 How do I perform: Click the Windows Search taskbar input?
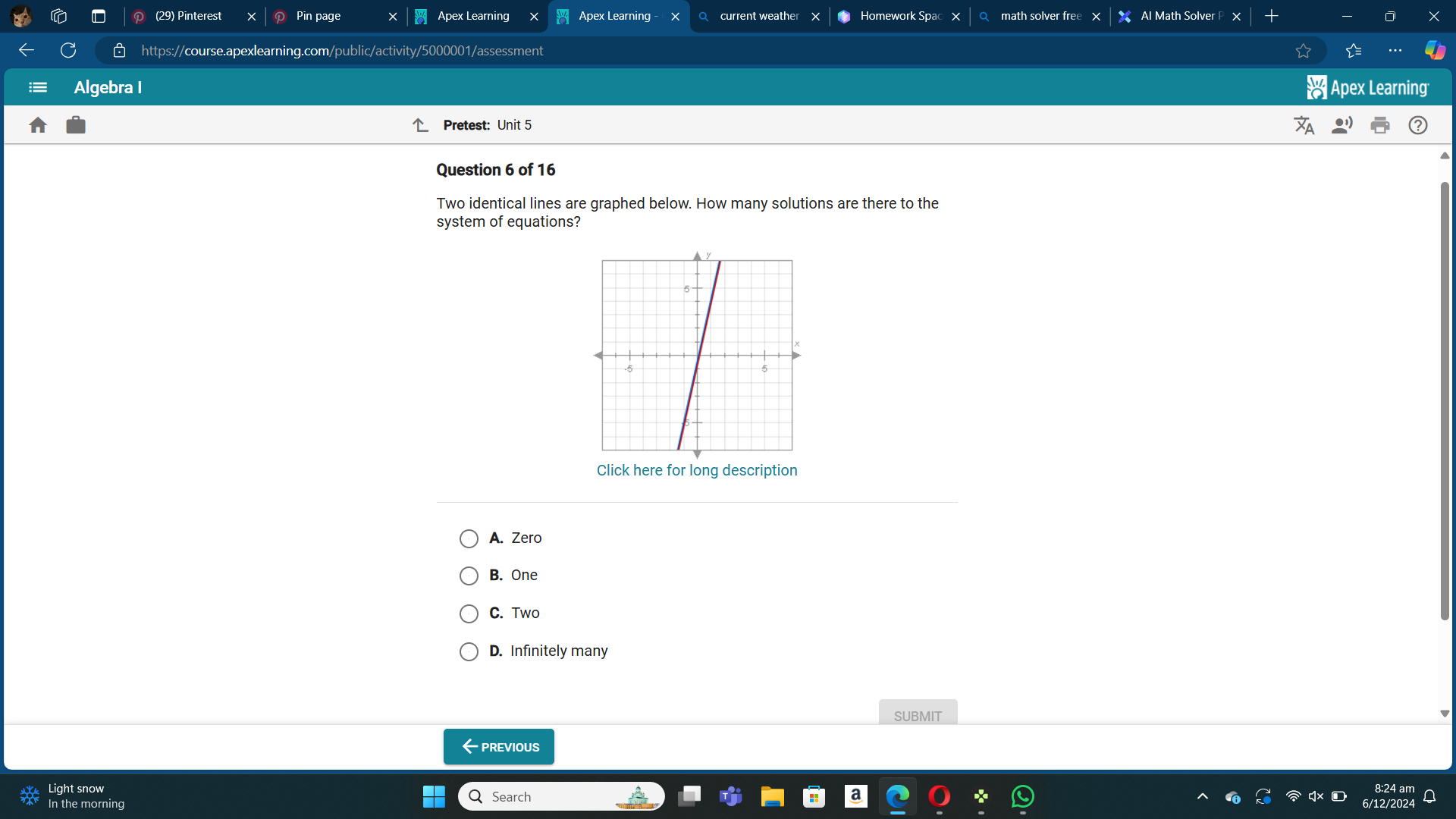point(554,796)
